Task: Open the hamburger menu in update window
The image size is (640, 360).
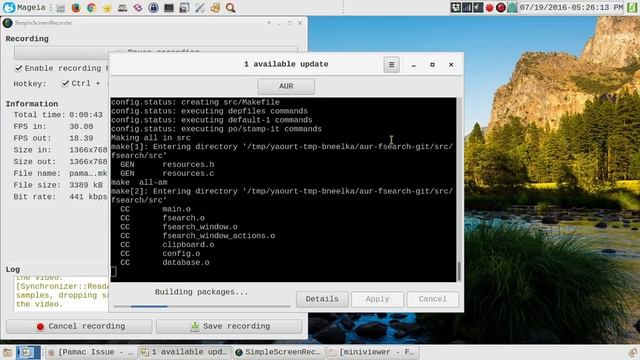Action: pyautogui.click(x=391, y=64)
